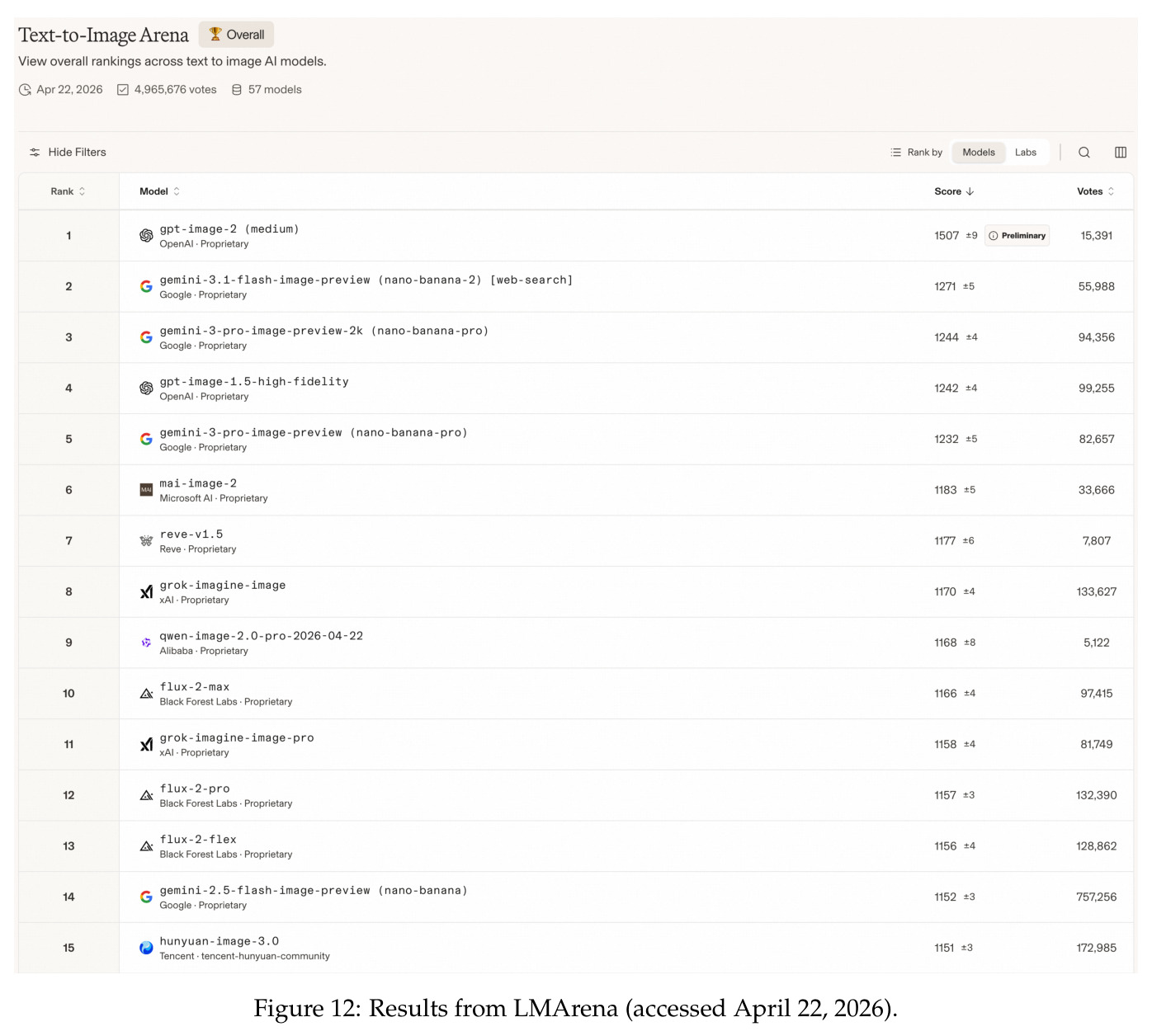Click the Tencent logo beside hunyuan-image-3.0
Viewport: 1152px width, 1036px height.
pyautogui.click(x=146, y=948)
